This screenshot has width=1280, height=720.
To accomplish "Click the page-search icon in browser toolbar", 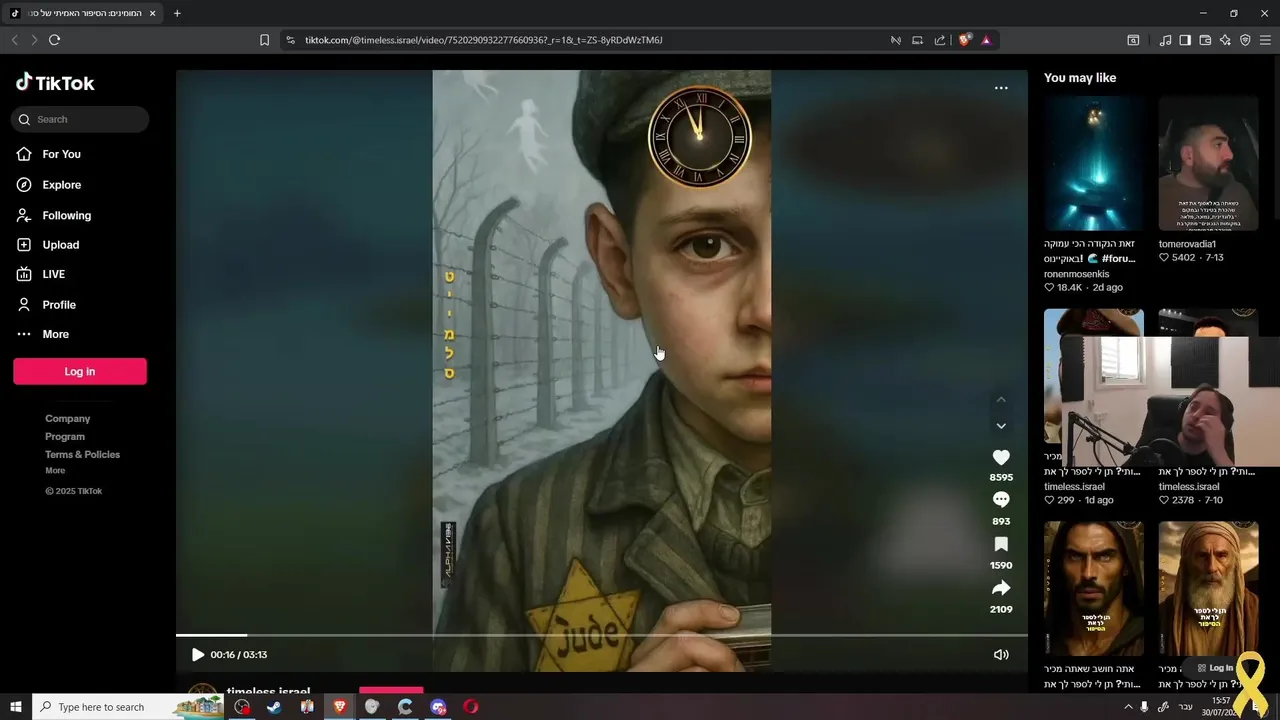I will click(x=1133, y=40).
